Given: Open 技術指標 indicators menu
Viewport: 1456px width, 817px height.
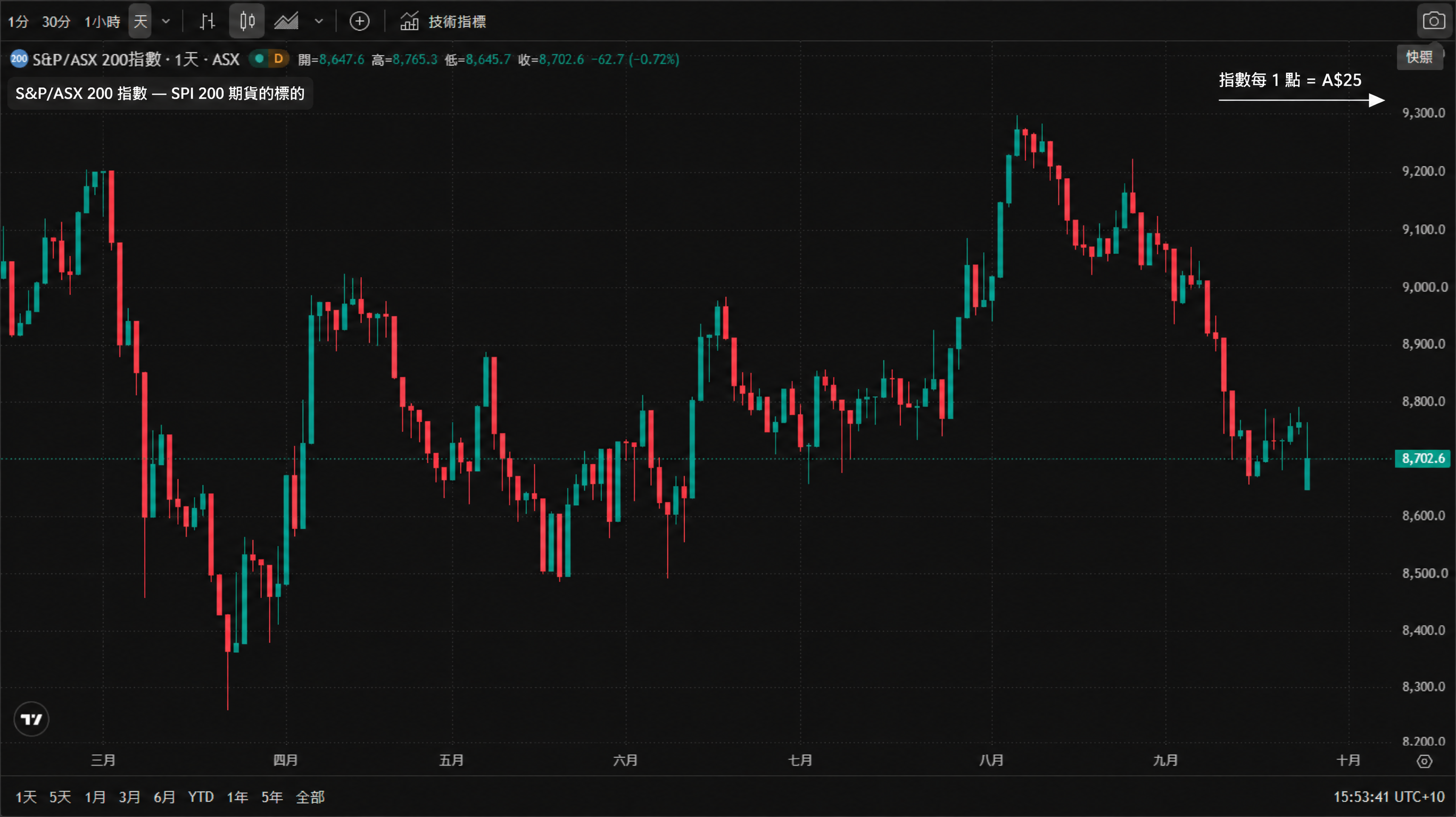Looking at the screenshot, I should (x=443, y=21).
